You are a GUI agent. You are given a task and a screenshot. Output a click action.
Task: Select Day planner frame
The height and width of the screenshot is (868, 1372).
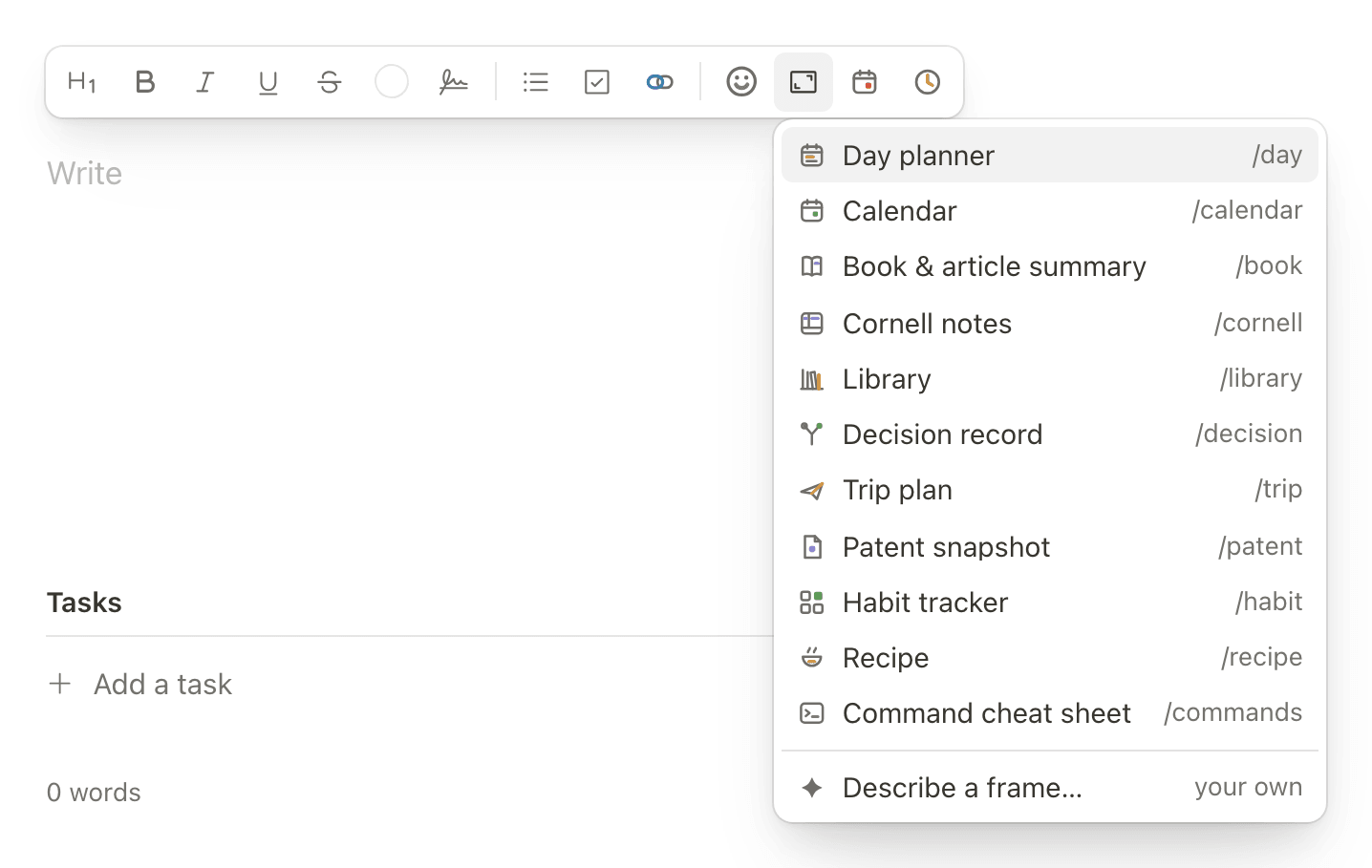click(1050, 155)
